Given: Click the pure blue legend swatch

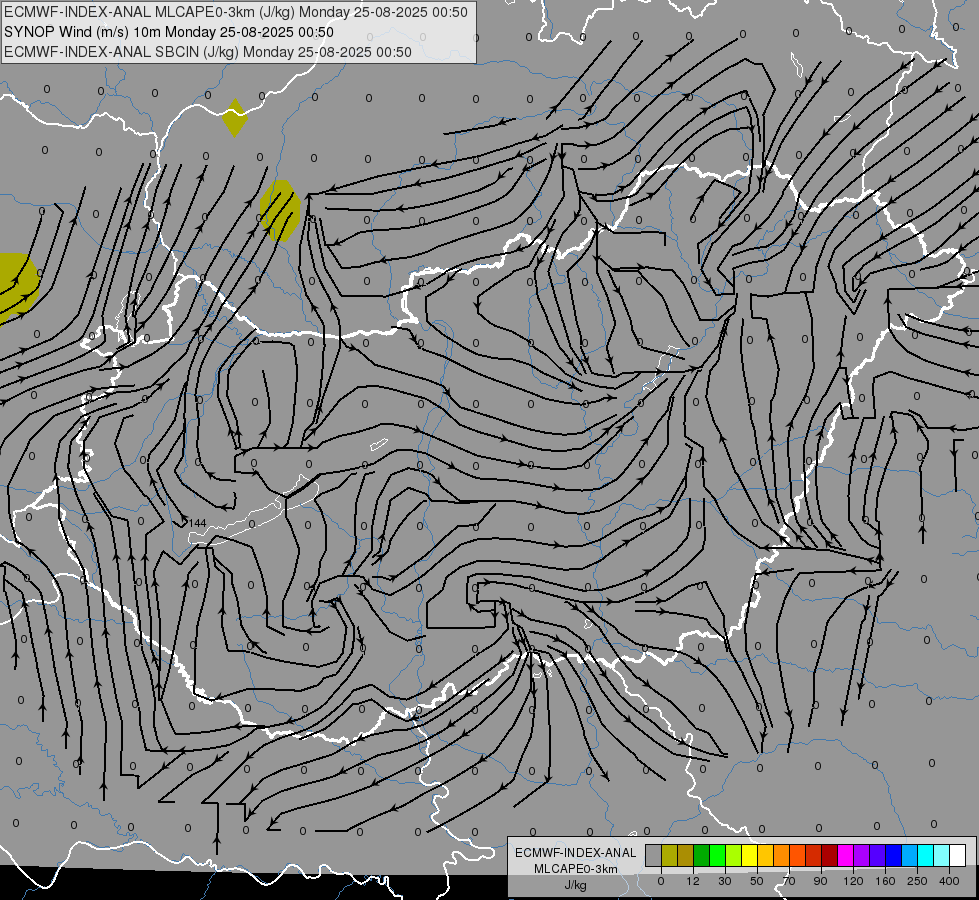Looking at the screenshot, I should point(893,855).
